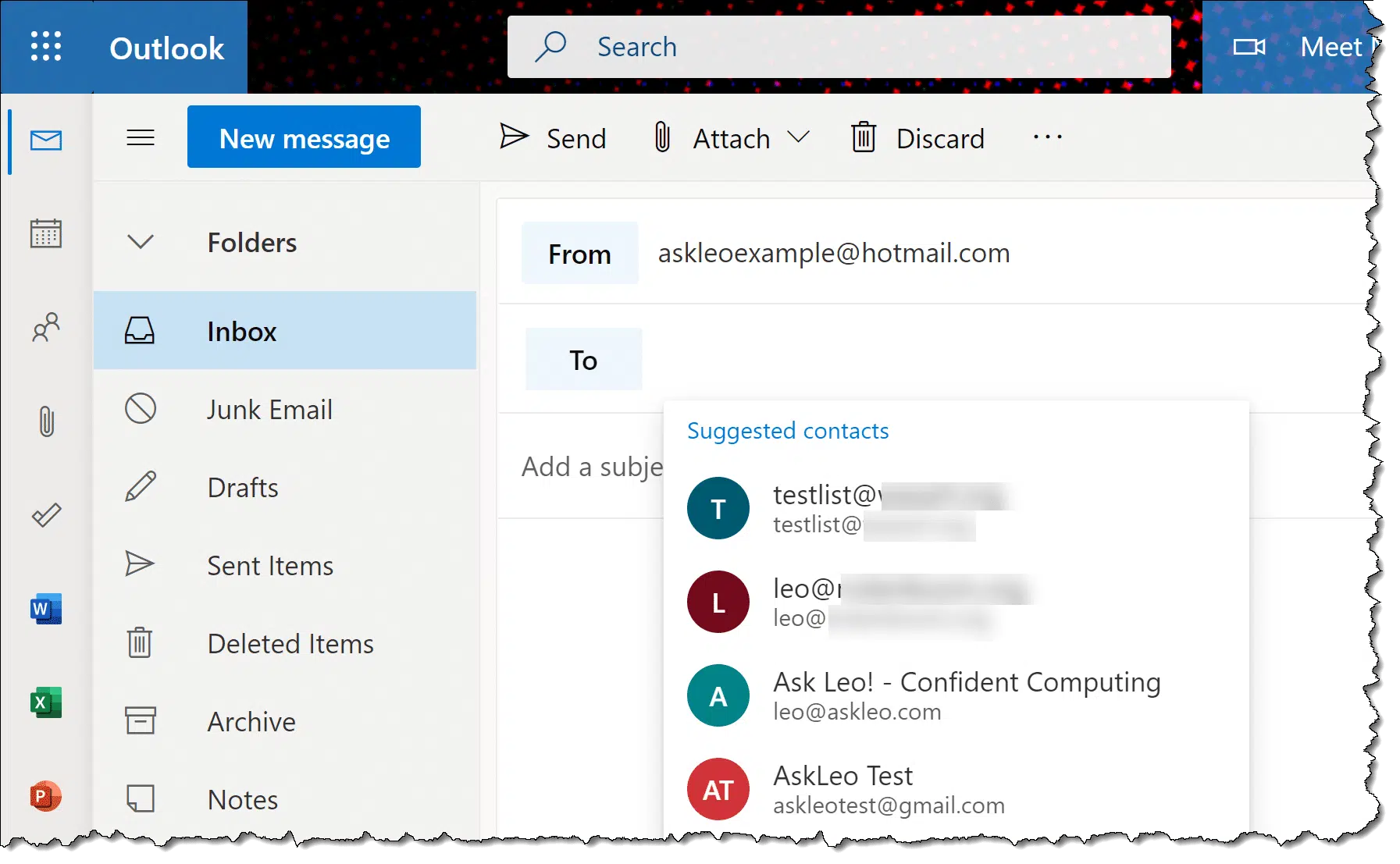Open To Do checkmark app
The height and width of the screenshot is (864, 1400).
46,515
